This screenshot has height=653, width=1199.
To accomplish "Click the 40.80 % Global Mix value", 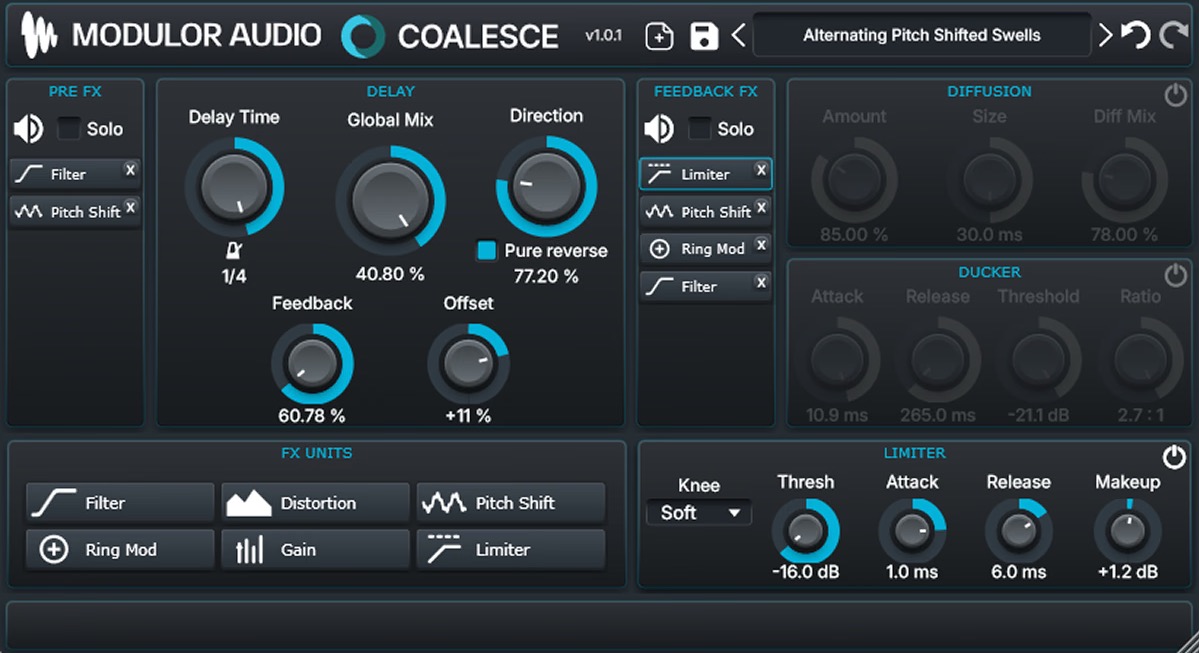I will [390, 274].
